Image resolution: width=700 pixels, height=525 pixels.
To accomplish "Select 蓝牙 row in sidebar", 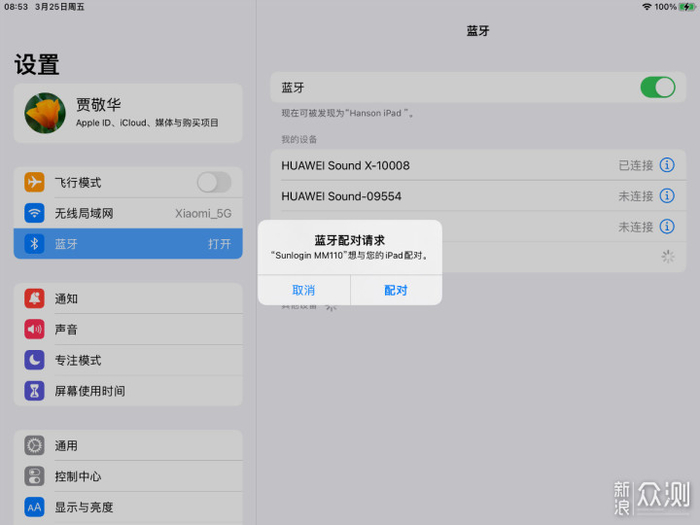I will 128,244.
